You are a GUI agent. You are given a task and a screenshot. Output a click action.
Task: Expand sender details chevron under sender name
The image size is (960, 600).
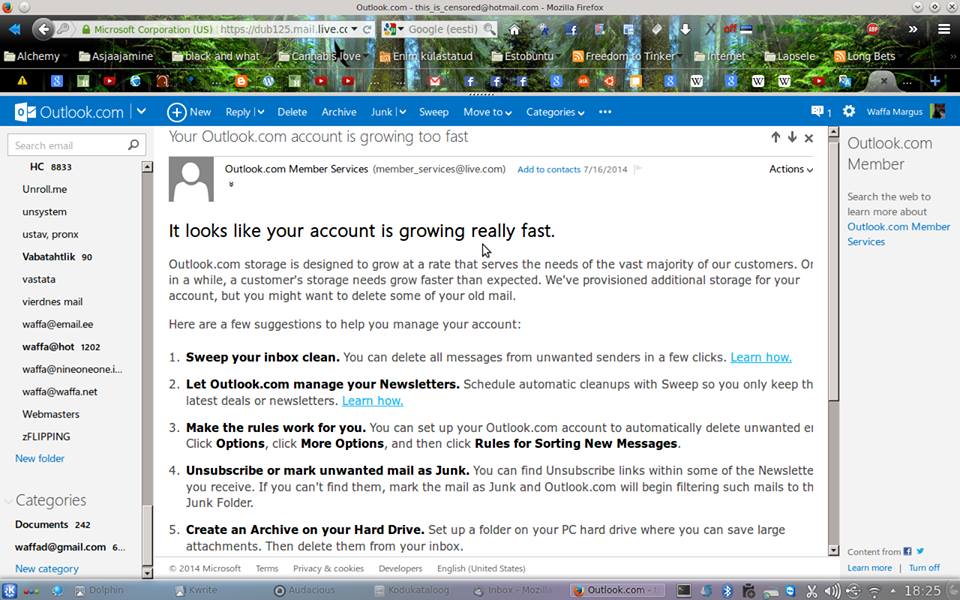(x=231, y=184)
